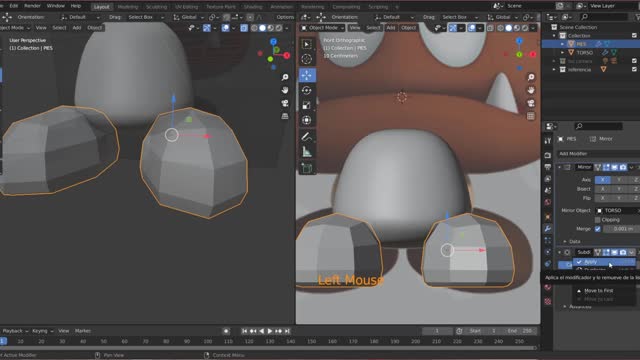640x360 pixels.
Task: Open the Render properties tab icon
Action: pyautogui.click(x=548, y=156)
